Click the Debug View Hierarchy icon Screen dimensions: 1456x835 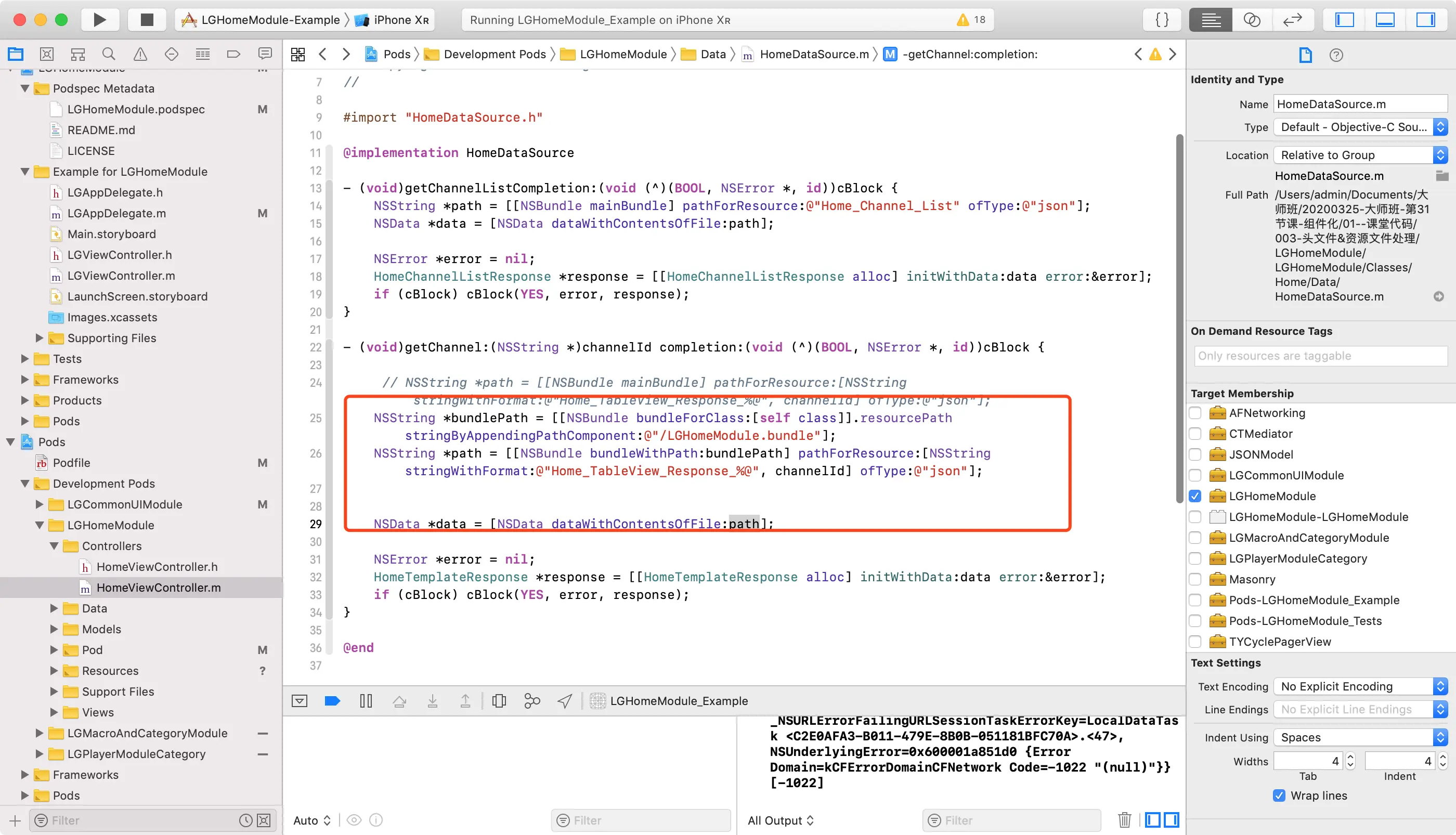point(499,701)
